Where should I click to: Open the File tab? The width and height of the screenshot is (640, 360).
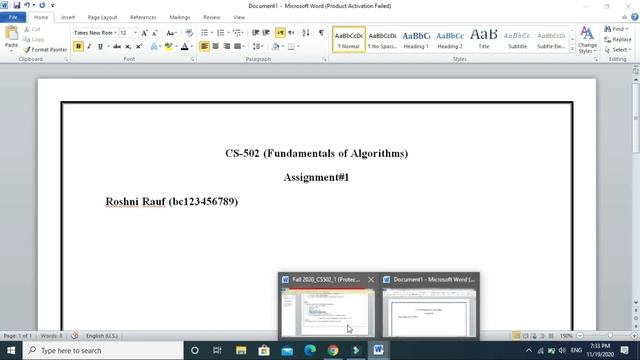(x=13, y=17)
